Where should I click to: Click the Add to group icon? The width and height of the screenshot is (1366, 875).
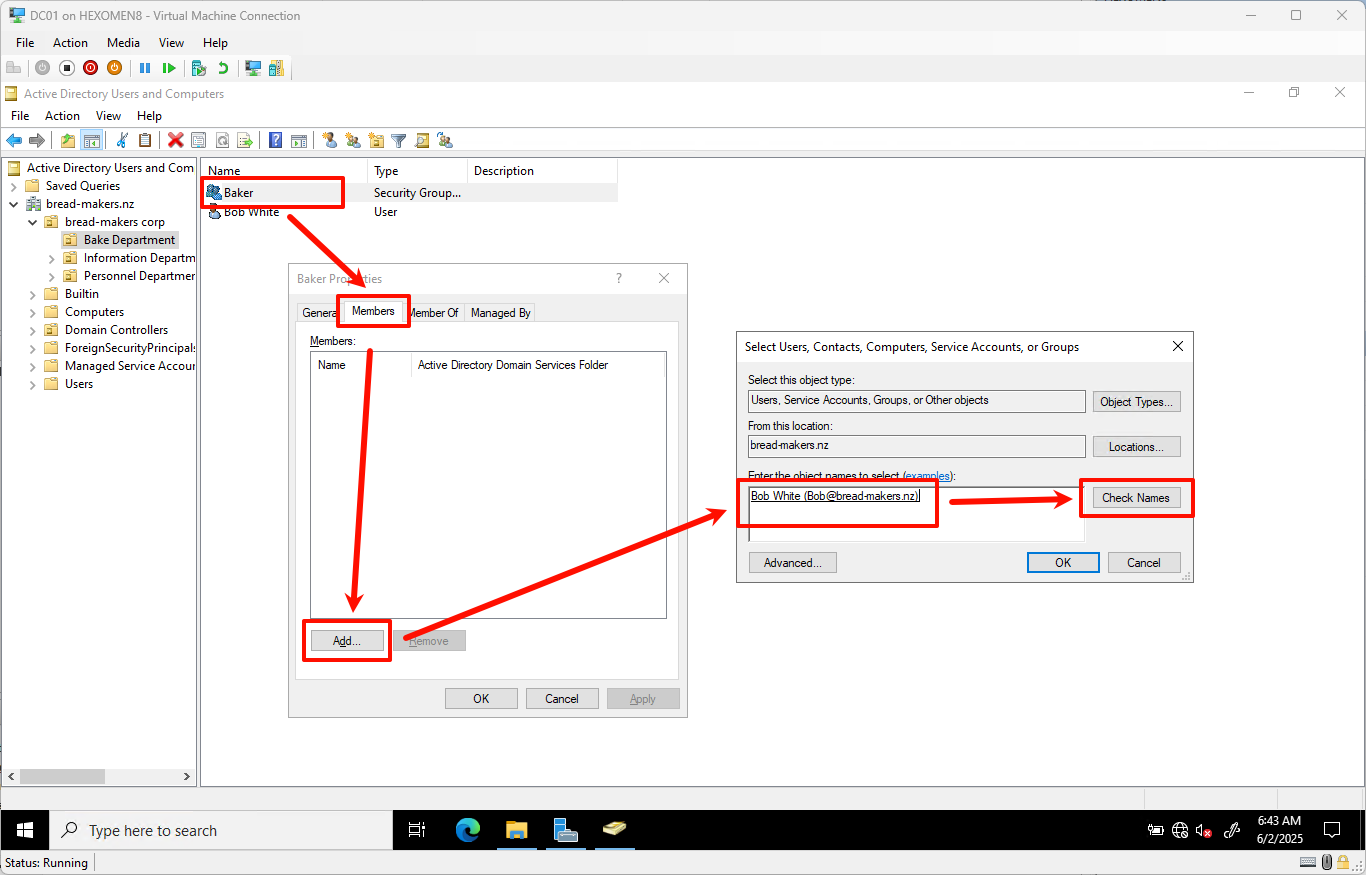click(x=445, y=140)
